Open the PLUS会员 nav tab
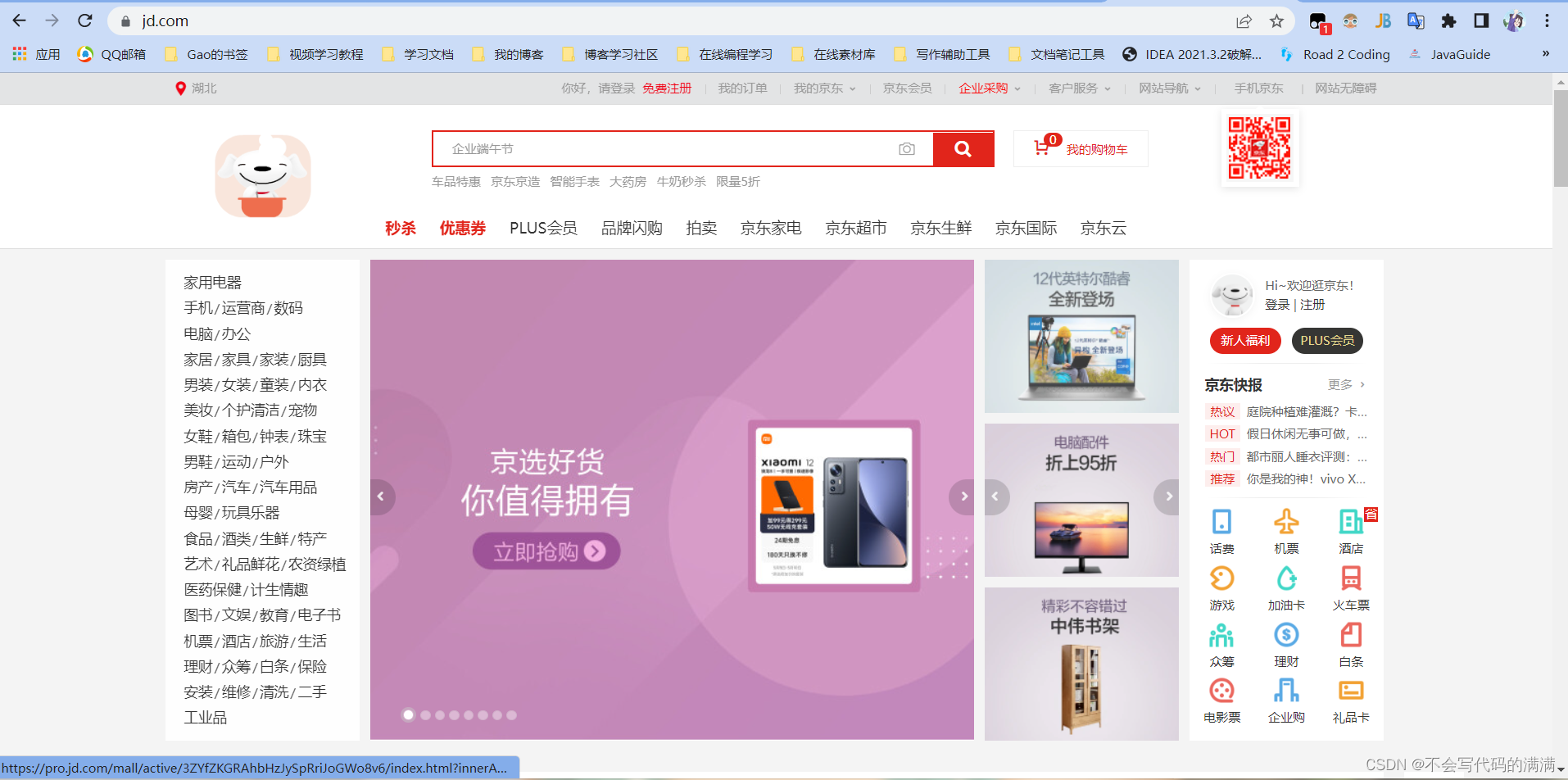The image size is (1568, 780). click(x=543, y=228)
